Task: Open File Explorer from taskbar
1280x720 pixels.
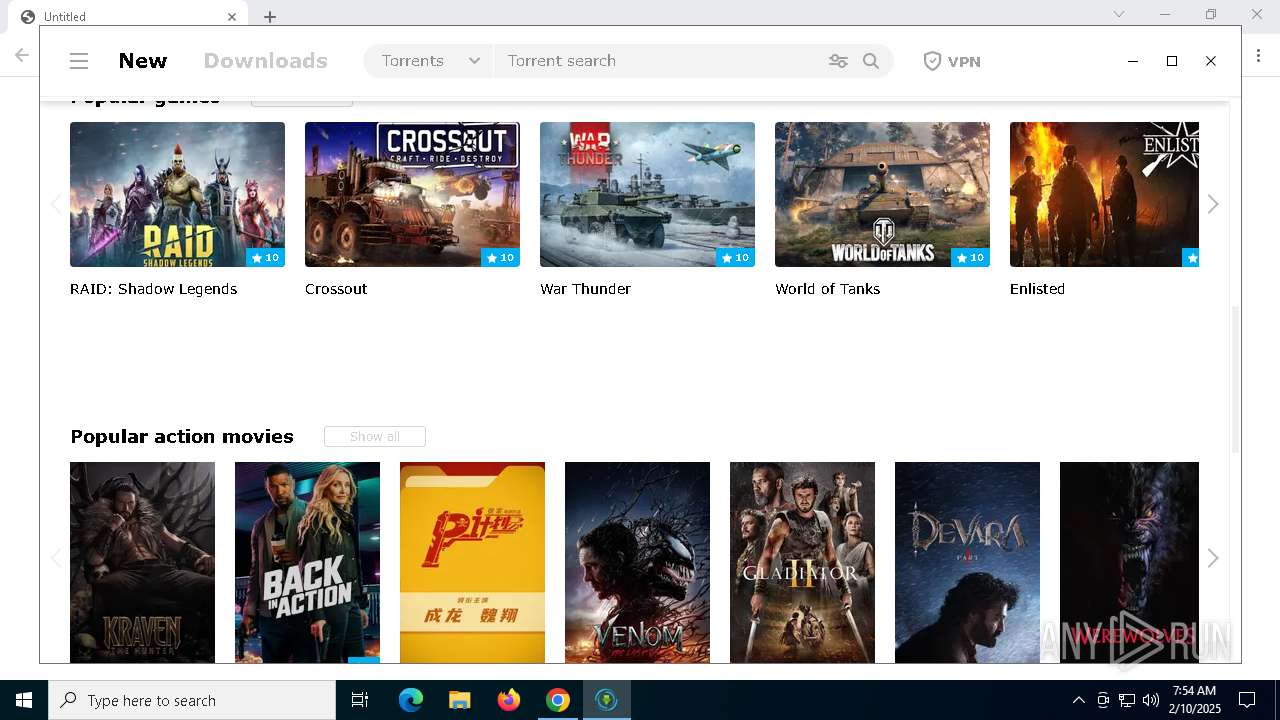Action: (x=460, y=700)
